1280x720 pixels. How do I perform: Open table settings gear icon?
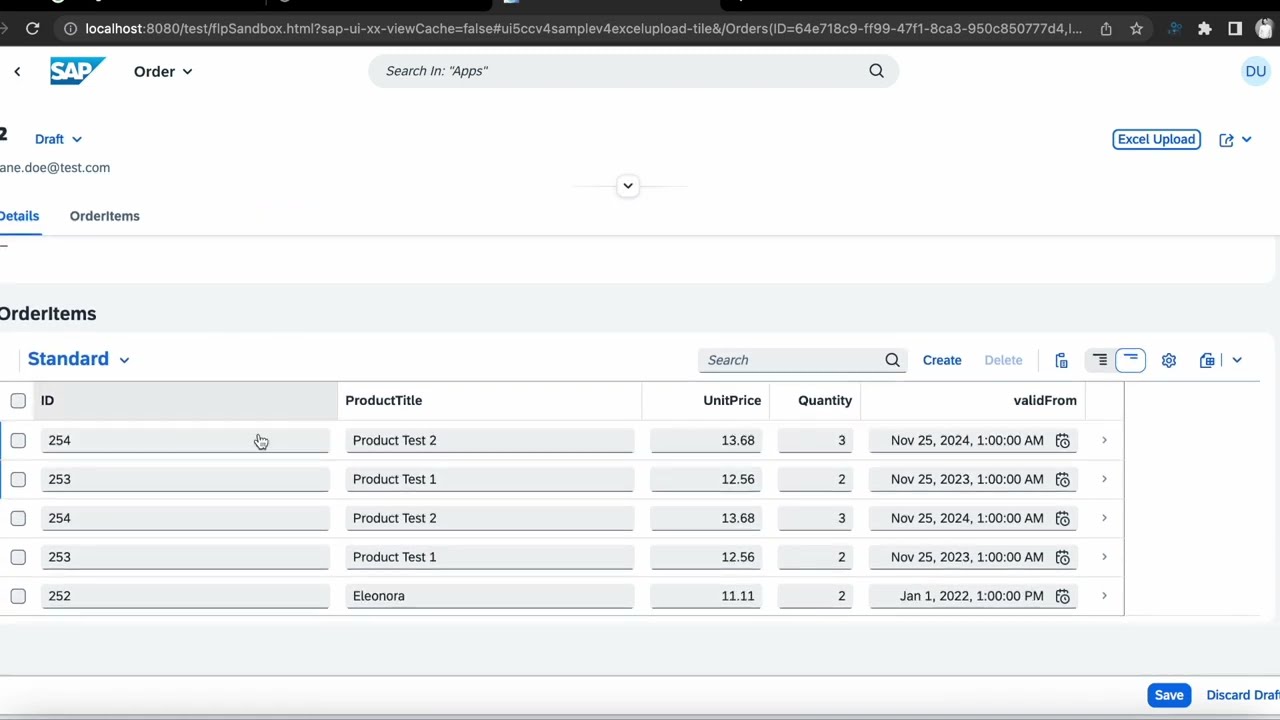(x=1168, y=360)
